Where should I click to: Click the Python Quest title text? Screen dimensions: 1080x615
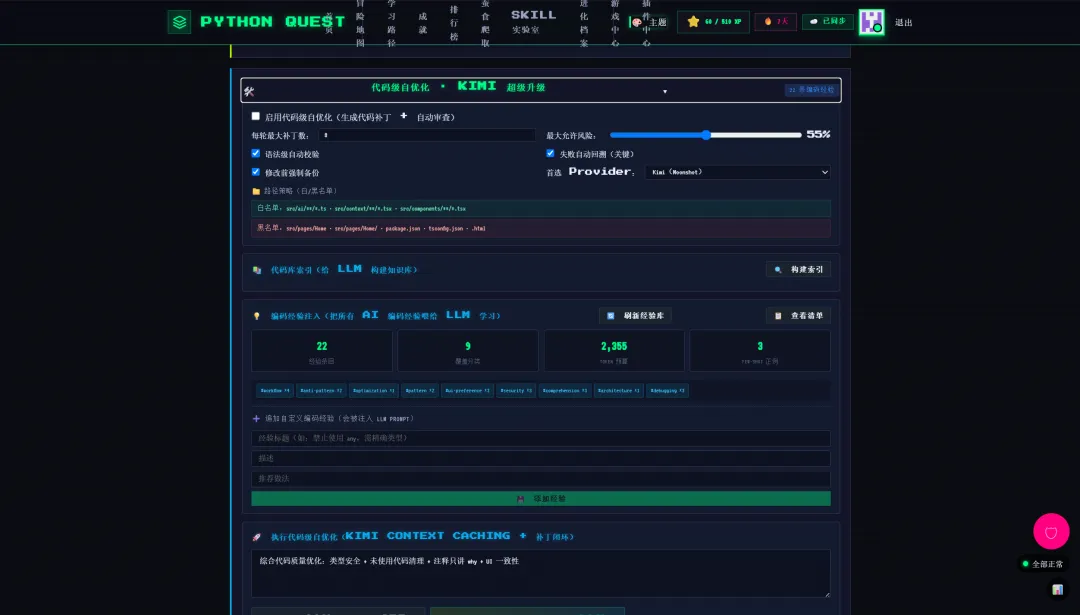pyautogui.click(x=272, y=22)
